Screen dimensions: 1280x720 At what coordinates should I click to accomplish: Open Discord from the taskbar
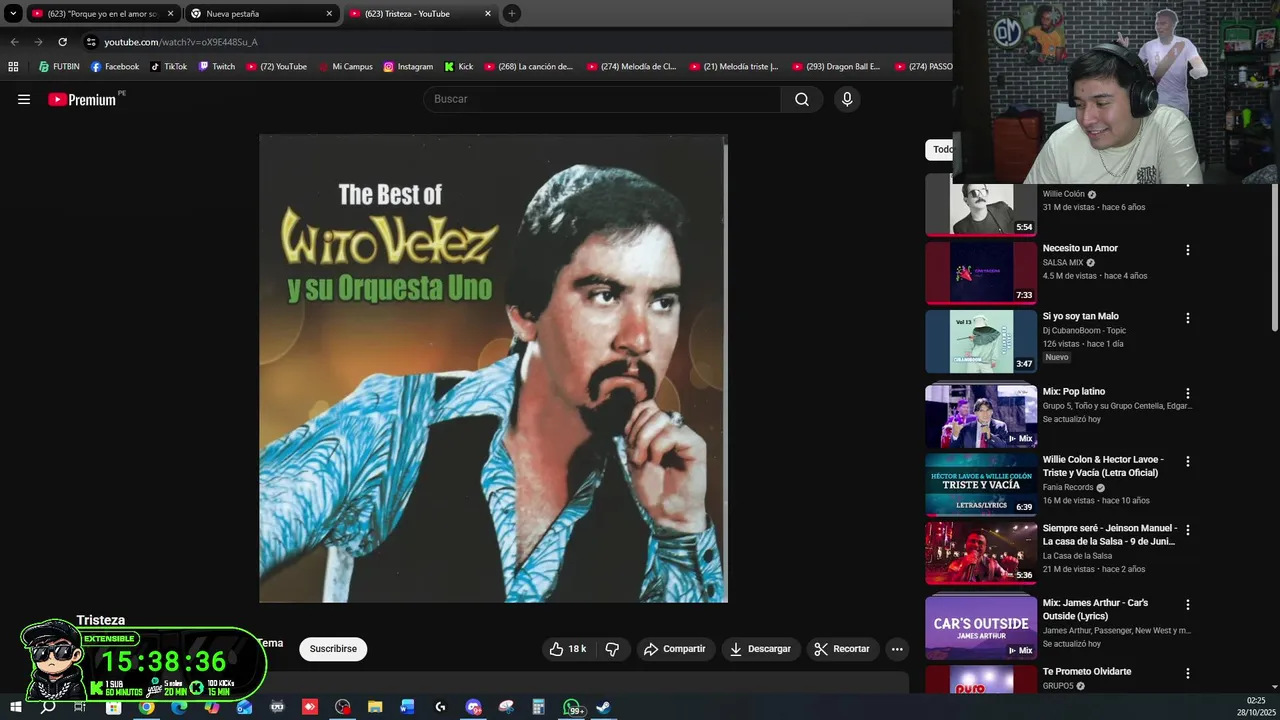(x=473, y=707)
